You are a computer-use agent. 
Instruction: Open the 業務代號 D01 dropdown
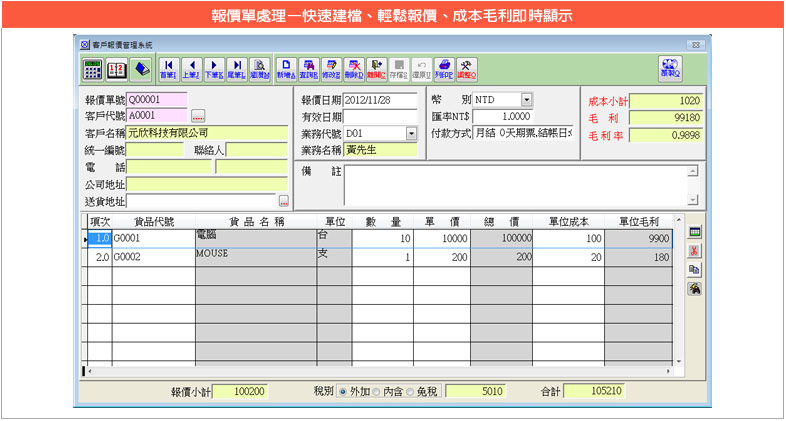tap(411, 133)
